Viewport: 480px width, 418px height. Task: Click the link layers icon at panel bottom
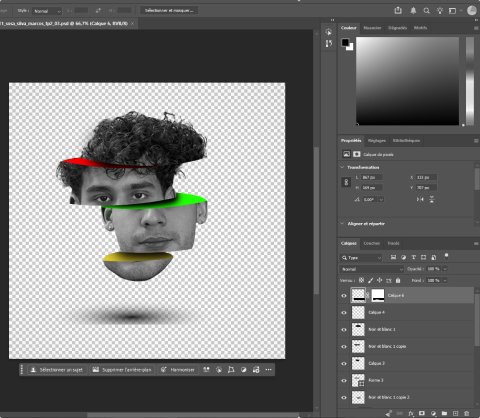399,414
